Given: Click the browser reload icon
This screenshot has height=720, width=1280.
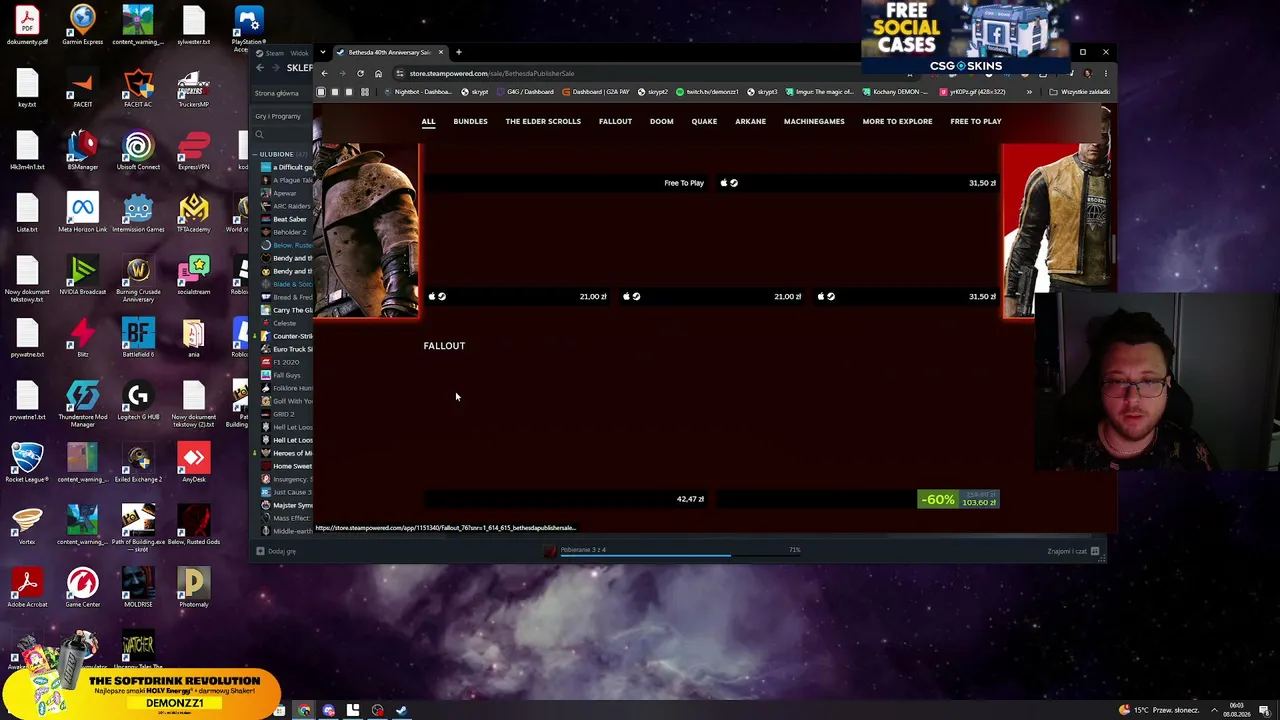Looking at the screenshot, I should (360, 73).
